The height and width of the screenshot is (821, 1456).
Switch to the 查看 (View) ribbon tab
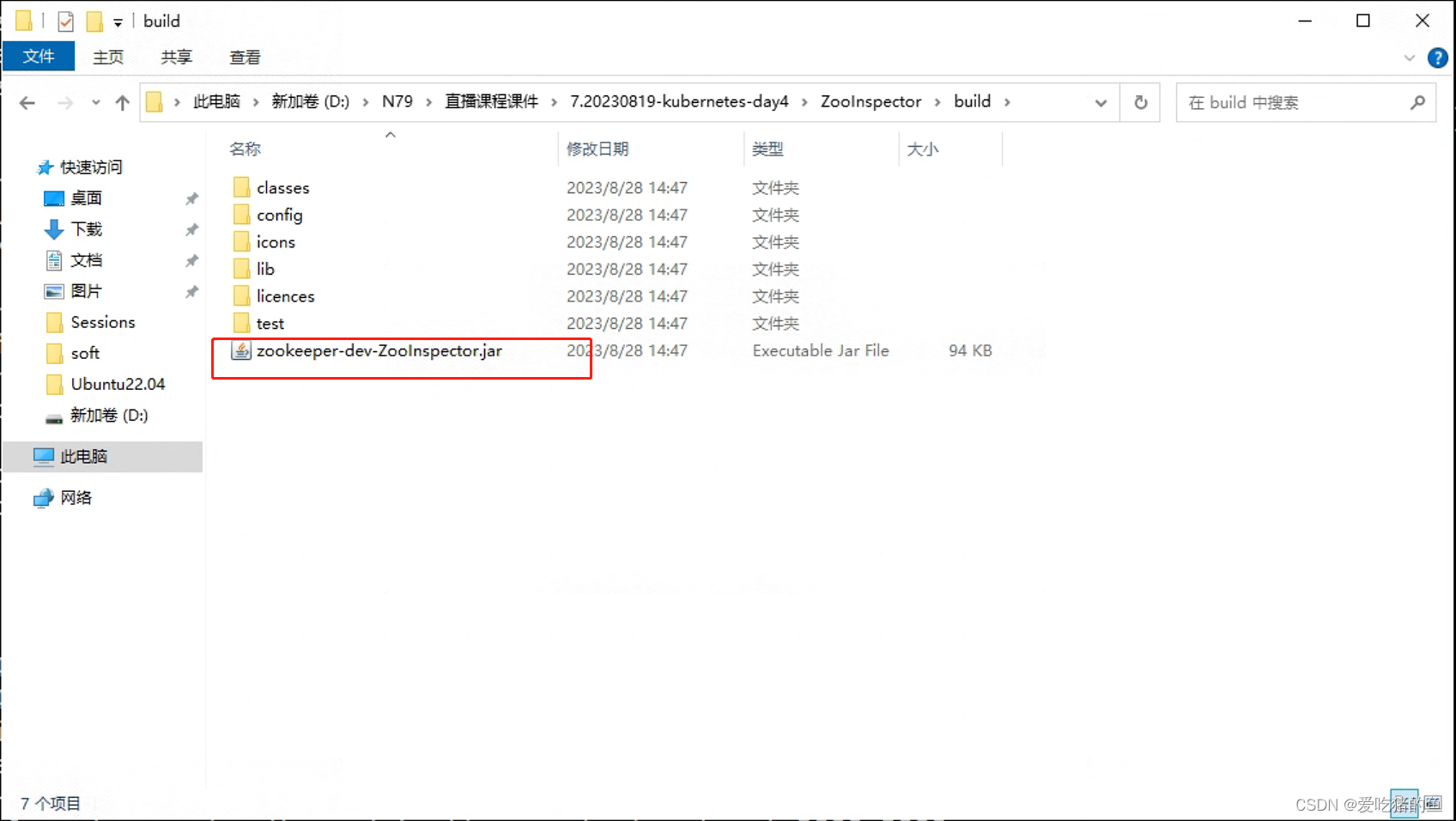tap(245, 57)
